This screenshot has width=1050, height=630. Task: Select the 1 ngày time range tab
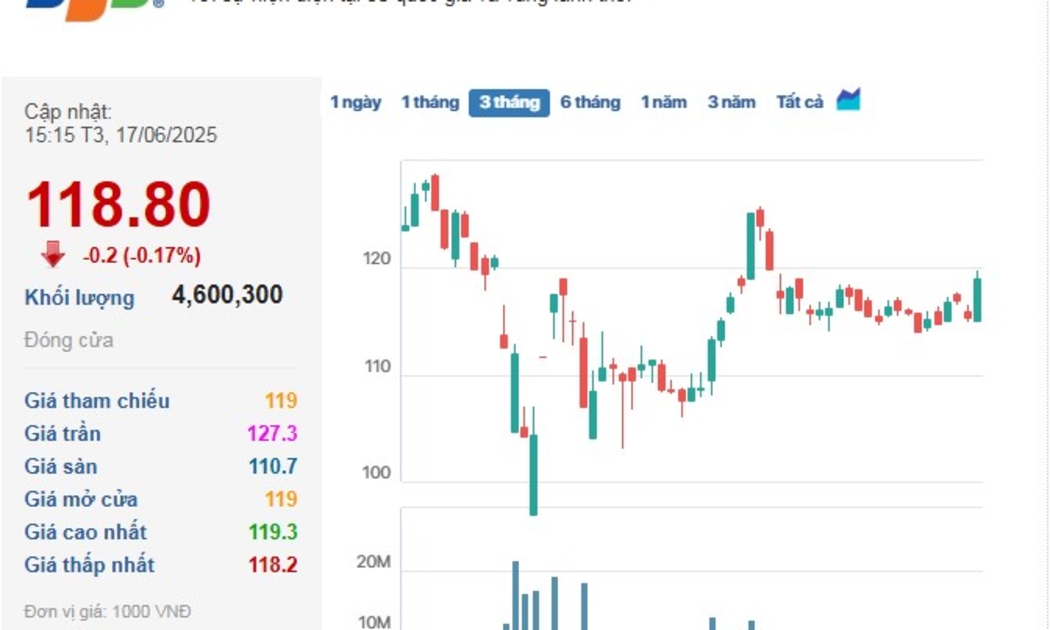356,102
